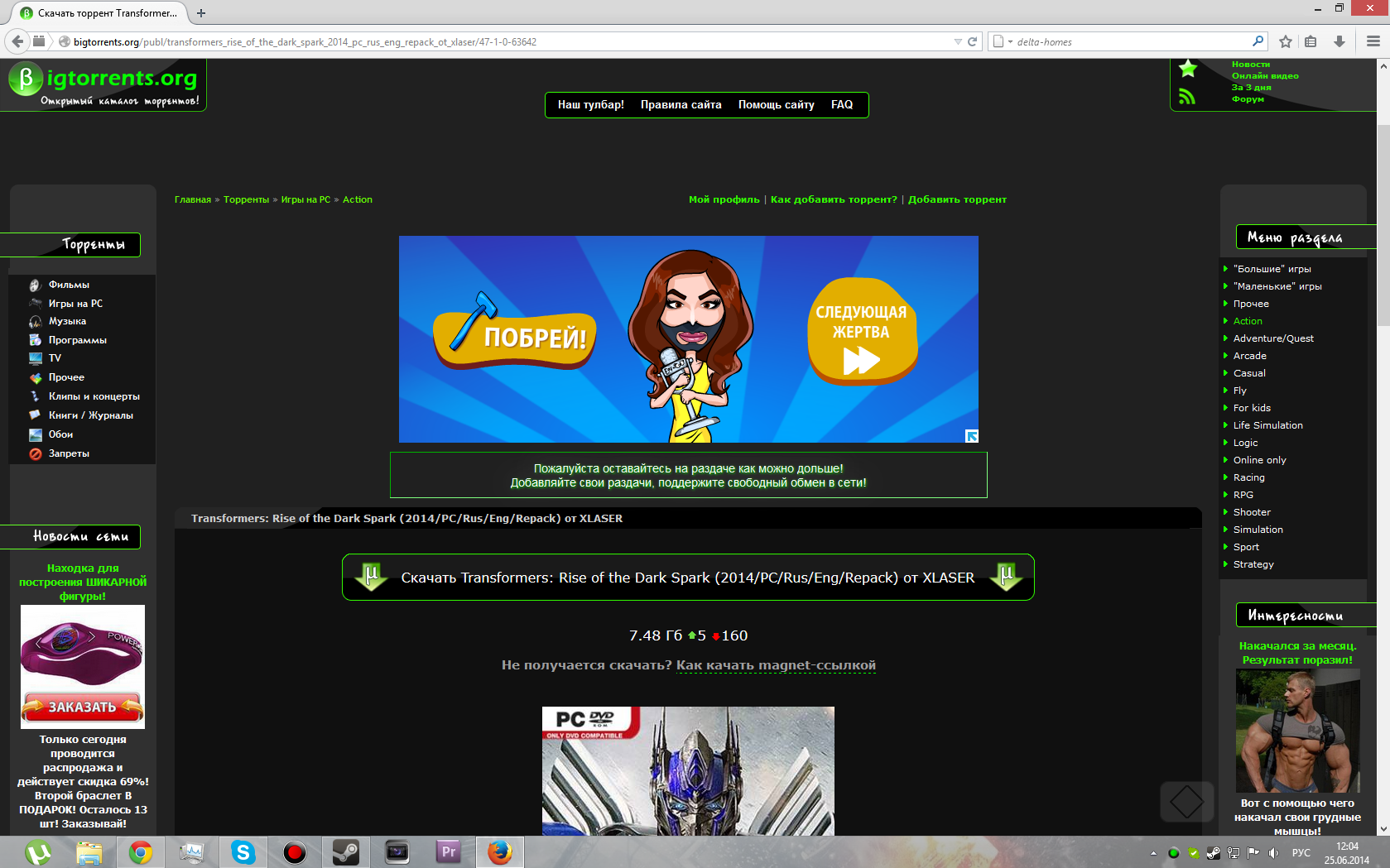Image resolution: width=1390 pixels, height=868 pixels.
Task: Open a new browser tab
Action: [200, 13]
